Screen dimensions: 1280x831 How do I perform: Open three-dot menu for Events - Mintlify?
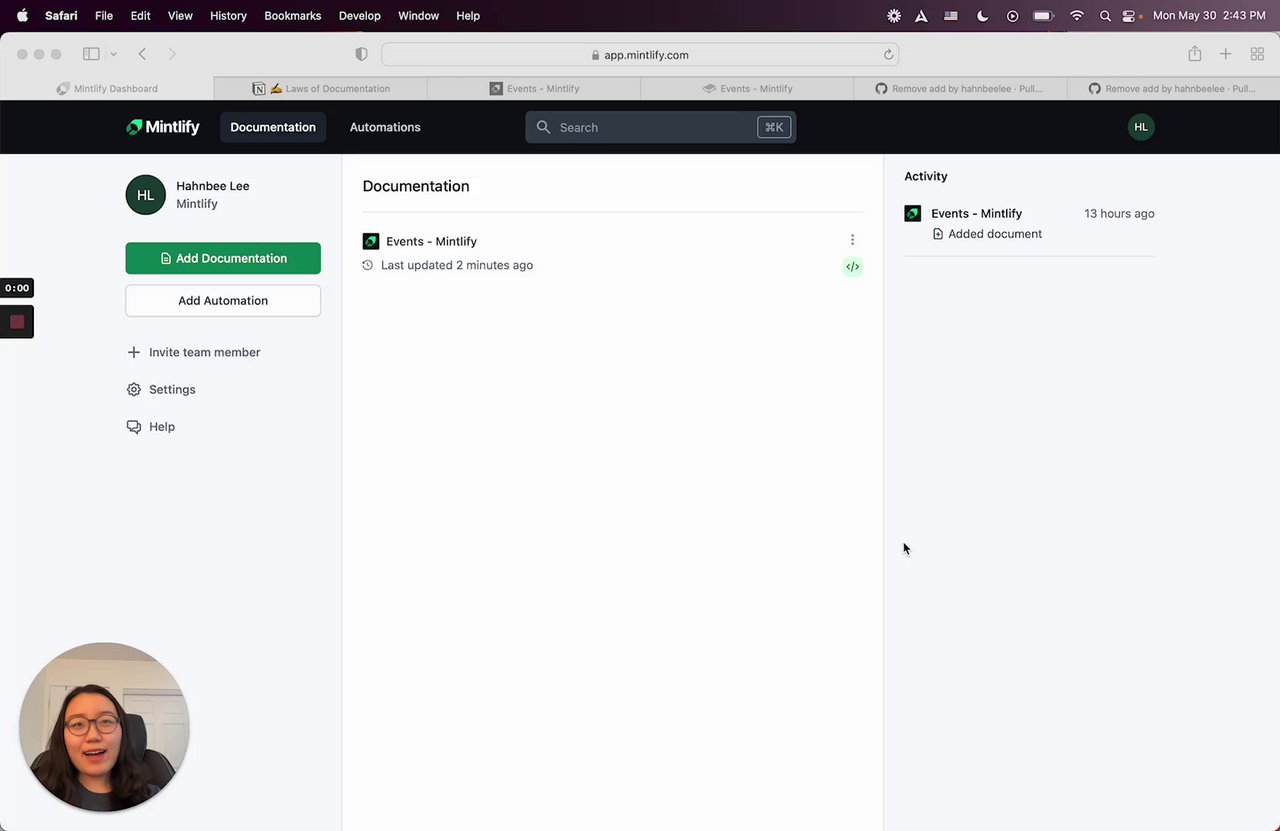(852, 240)
